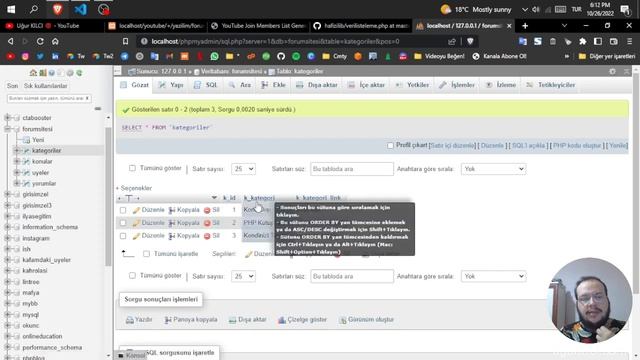This screenshot has height=360, width=640.
Task: Sort by k_id column header
Action: (x=229, y=198)
